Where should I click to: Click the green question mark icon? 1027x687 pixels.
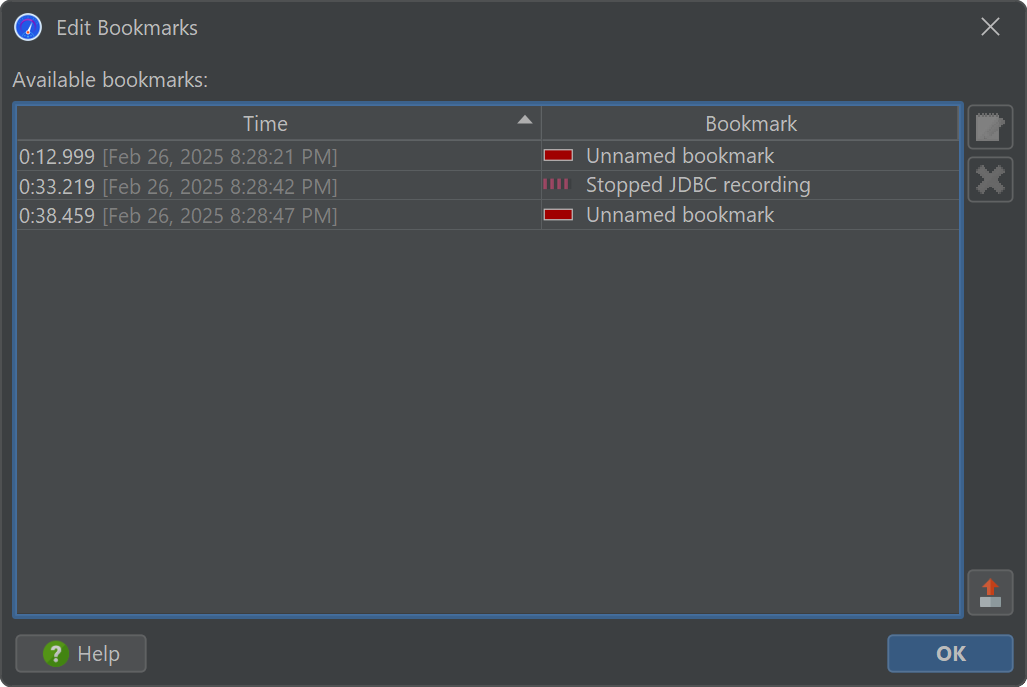pos(56,654)
